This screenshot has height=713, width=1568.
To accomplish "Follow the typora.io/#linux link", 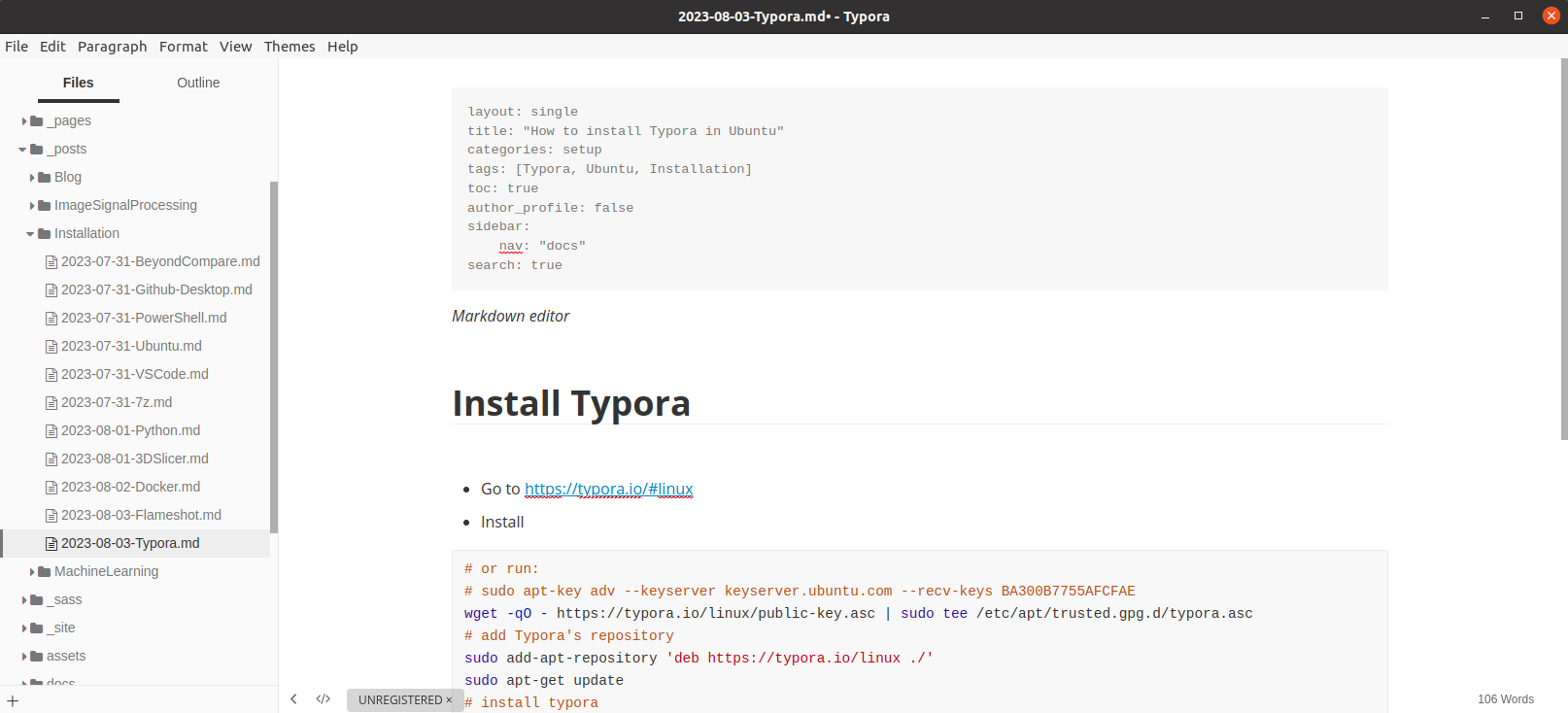I will point(609,489).
